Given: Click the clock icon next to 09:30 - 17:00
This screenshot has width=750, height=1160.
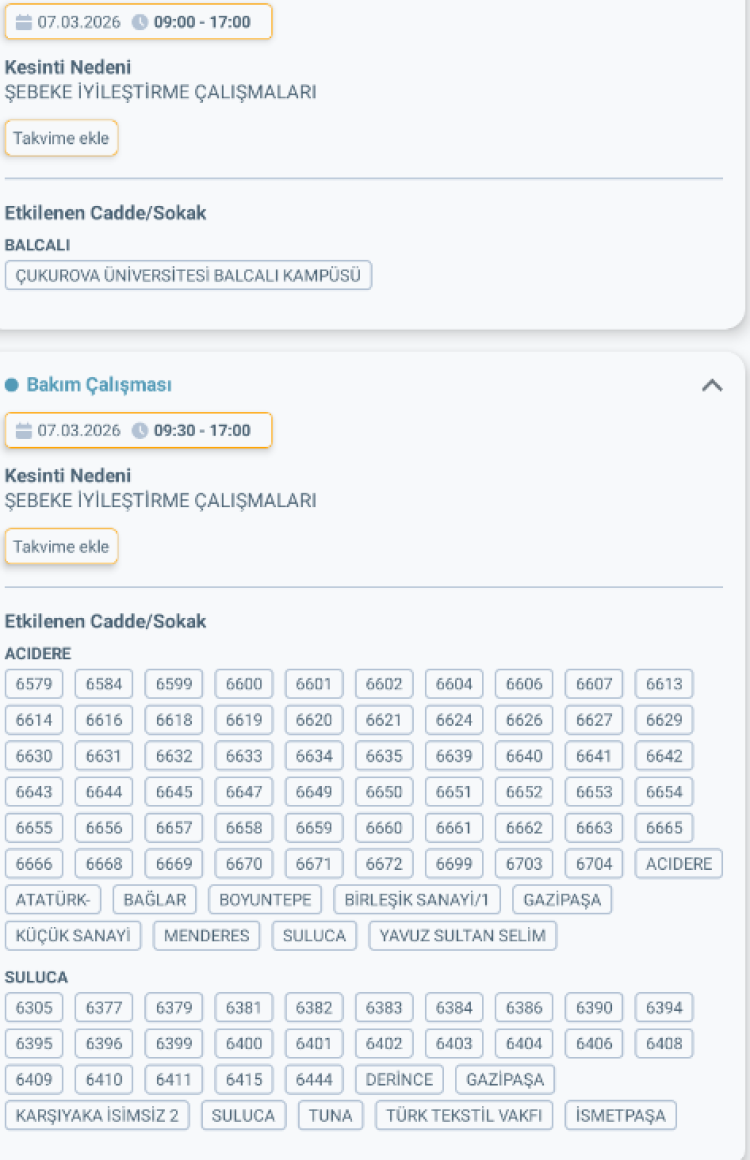Looking at the screenshot, I should pyautogui.click(x=140, y=431).
